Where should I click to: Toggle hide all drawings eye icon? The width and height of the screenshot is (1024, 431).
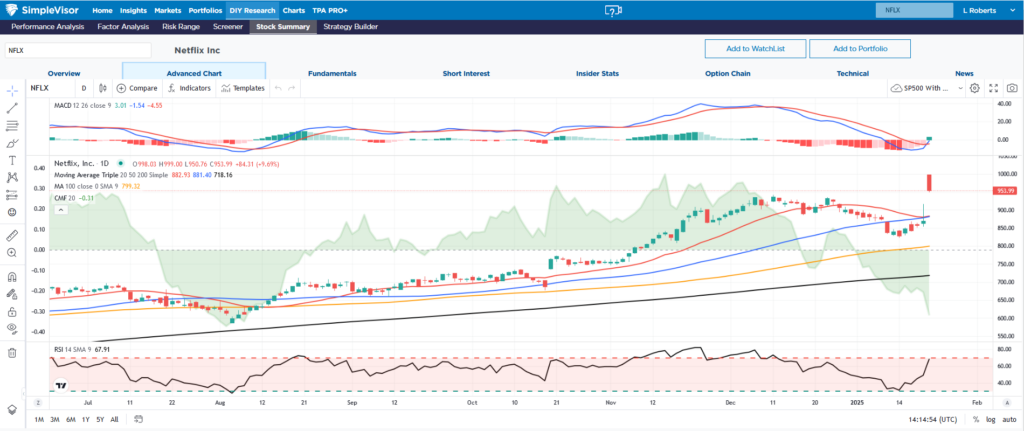(x=12, y=328)
